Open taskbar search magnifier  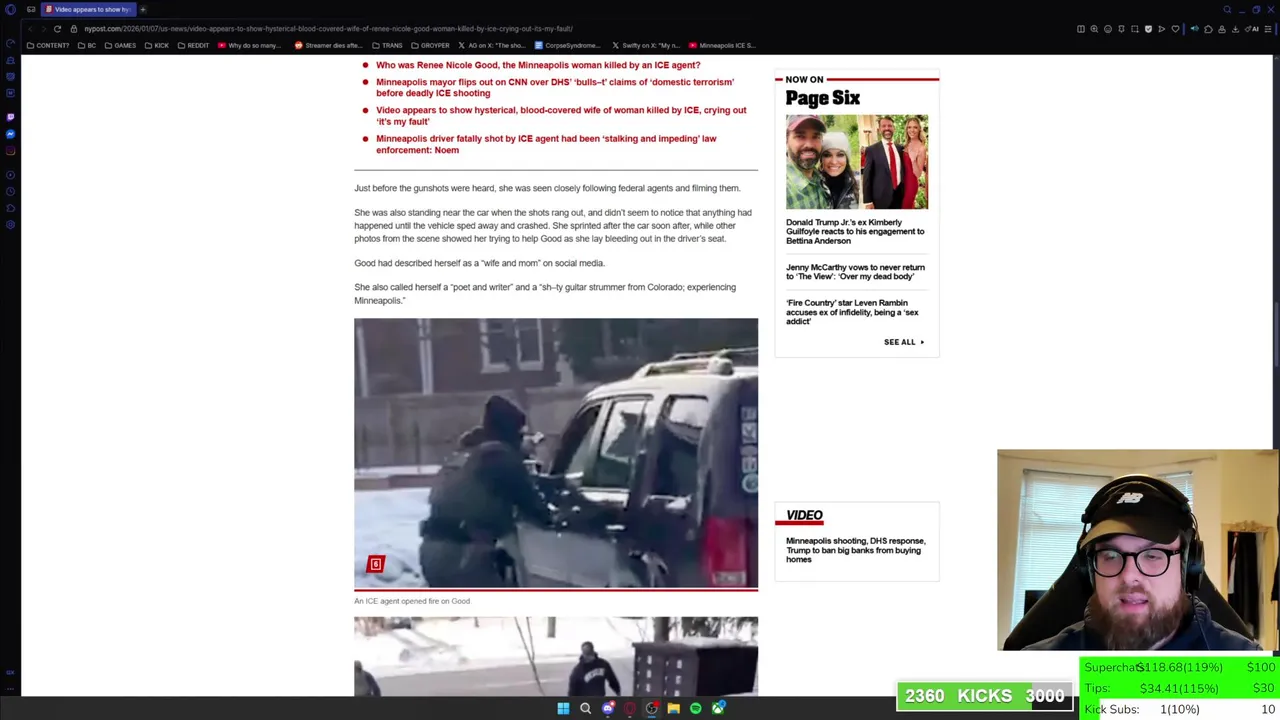click(585, 709)
